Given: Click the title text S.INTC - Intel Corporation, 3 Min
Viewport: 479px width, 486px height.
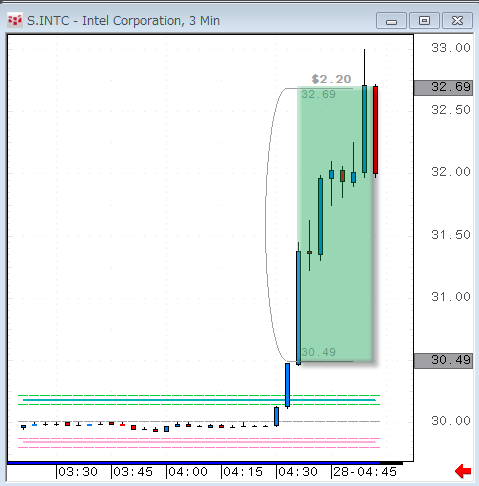Looking at the screenshot, I should [x=123, y=21].
